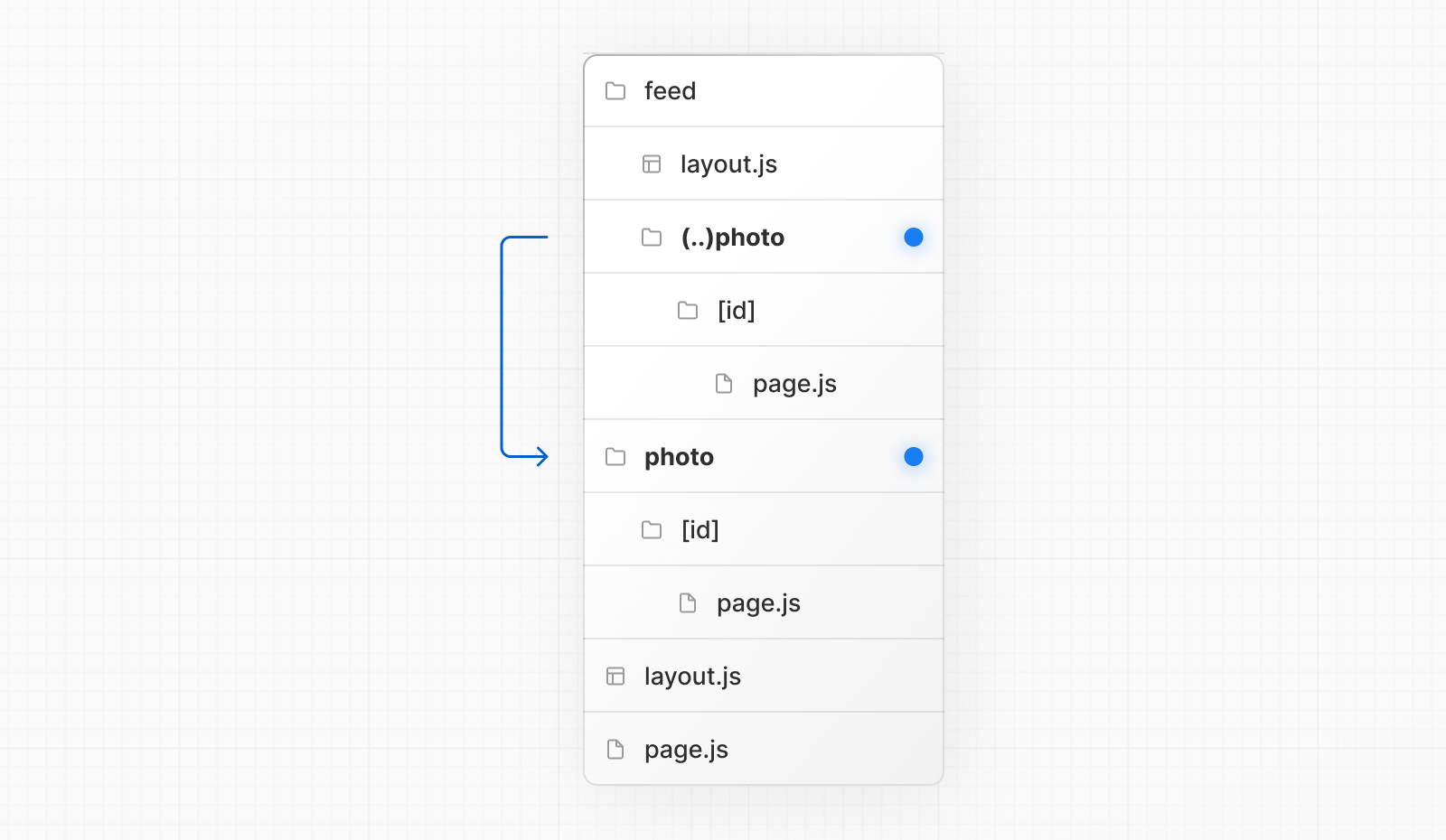The width and height of the screenshot is (1446, 840).
Task: Click the (..)photo folder icon
Action: coord(652,238)
